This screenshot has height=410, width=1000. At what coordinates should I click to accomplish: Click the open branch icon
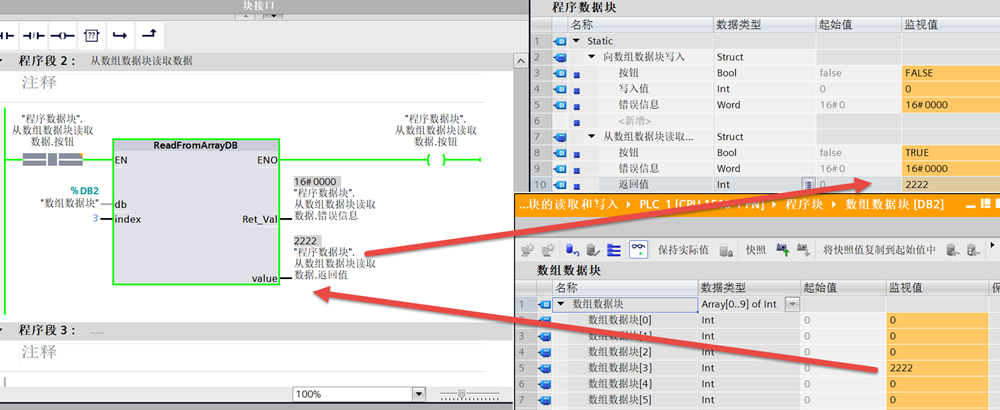coord(120,36)
